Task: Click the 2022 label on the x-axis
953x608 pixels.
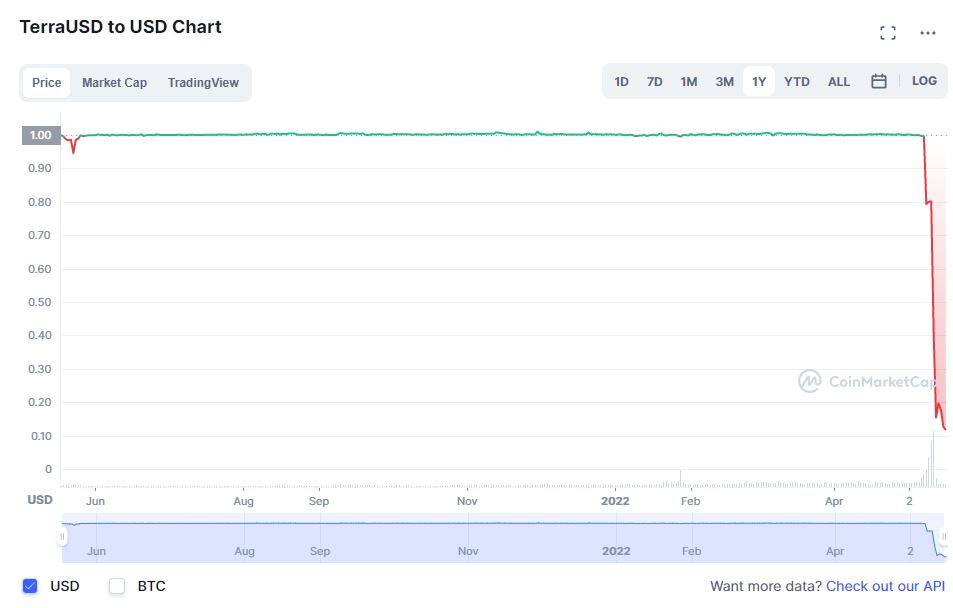Action: [615, 501]
